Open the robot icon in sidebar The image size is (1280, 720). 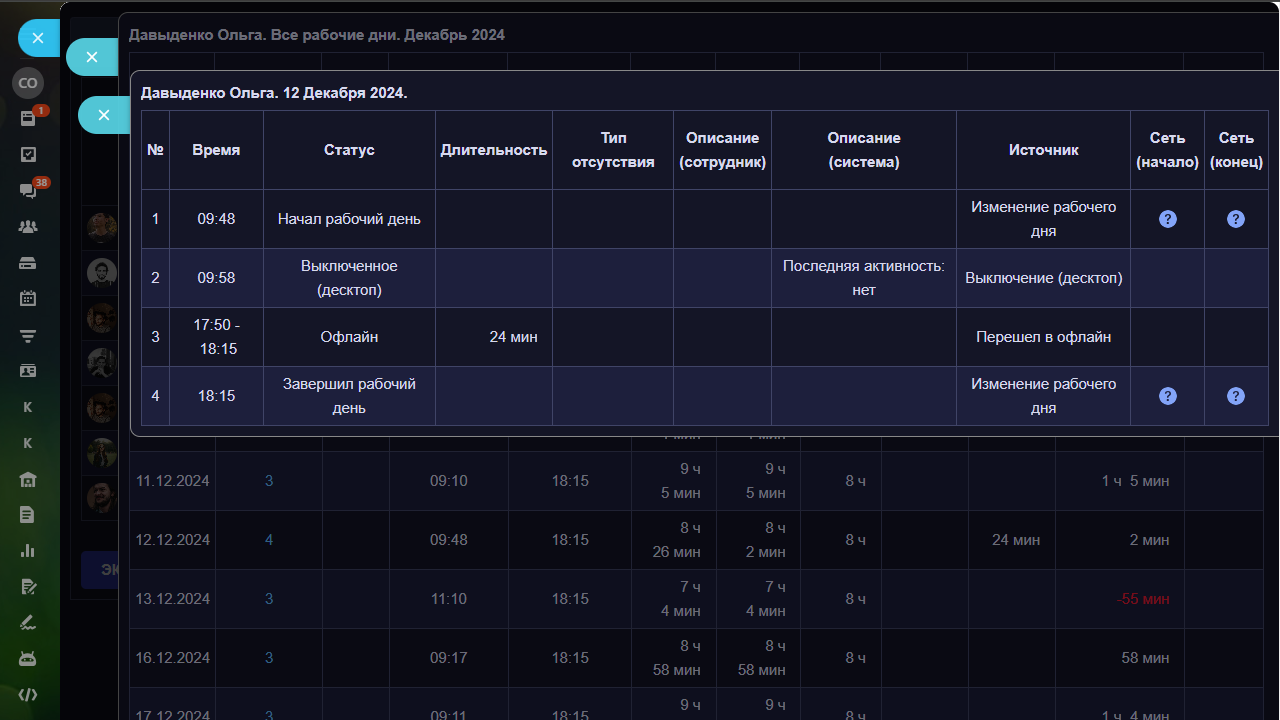point(28,658)
